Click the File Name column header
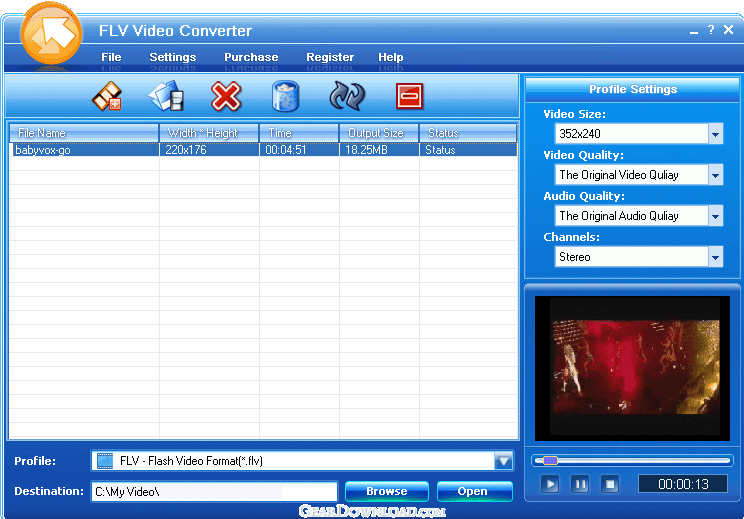The height and width of the screenshot is (519, 744). pyautogui.click(x=84, y=133)
